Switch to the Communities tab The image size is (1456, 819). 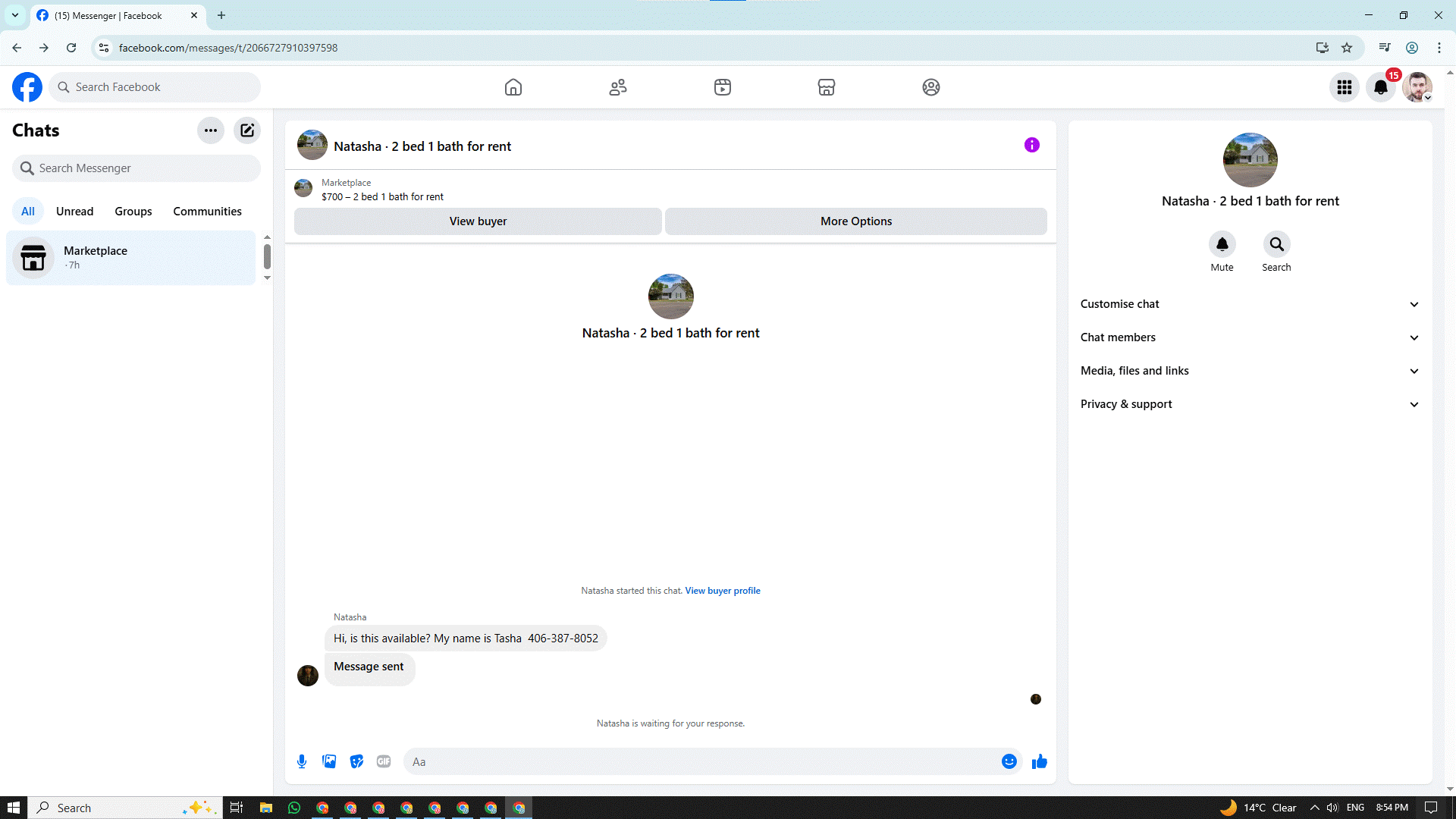[x=207, y=212]
